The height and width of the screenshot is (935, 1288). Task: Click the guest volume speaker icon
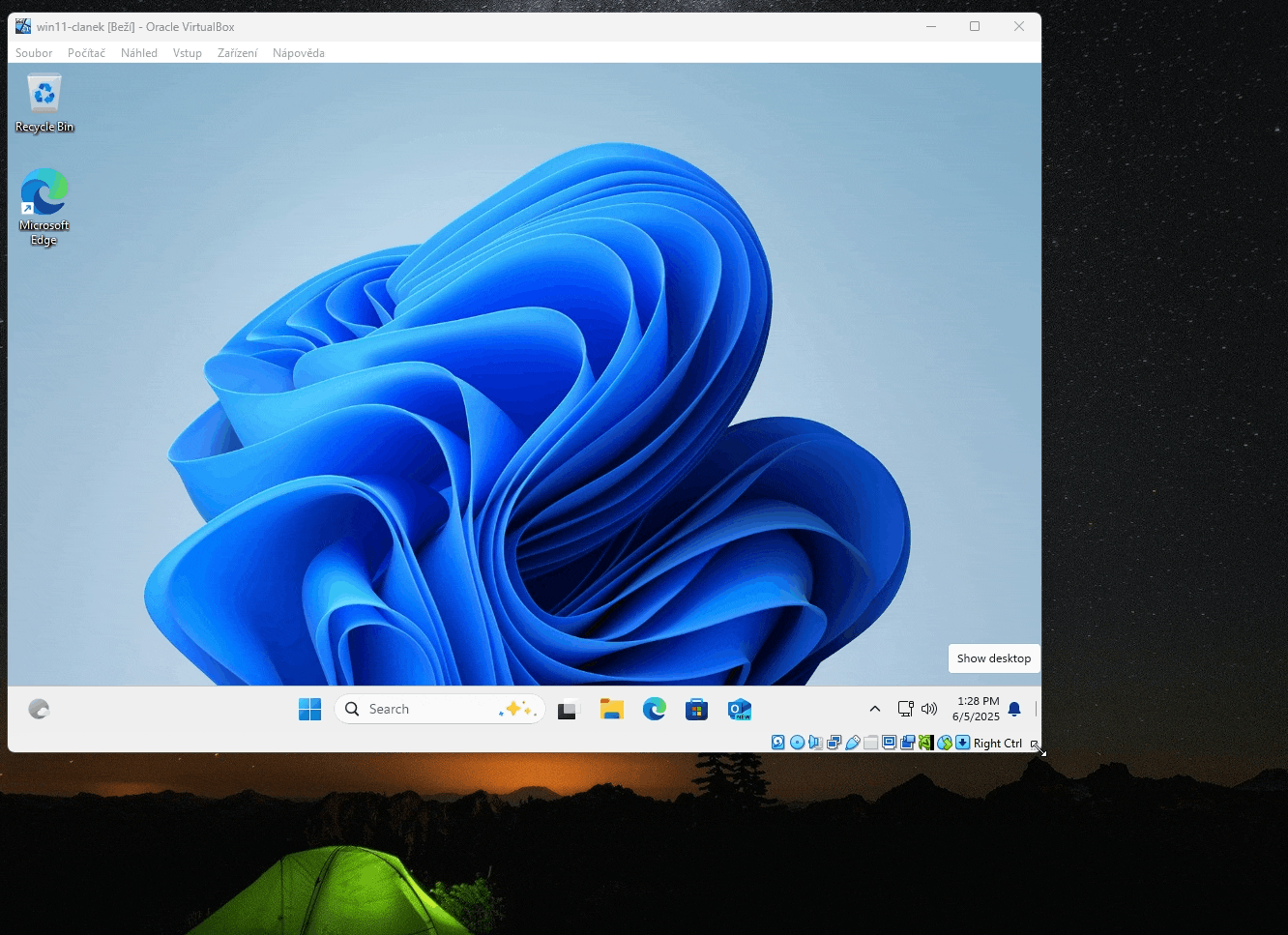point(929,709)
